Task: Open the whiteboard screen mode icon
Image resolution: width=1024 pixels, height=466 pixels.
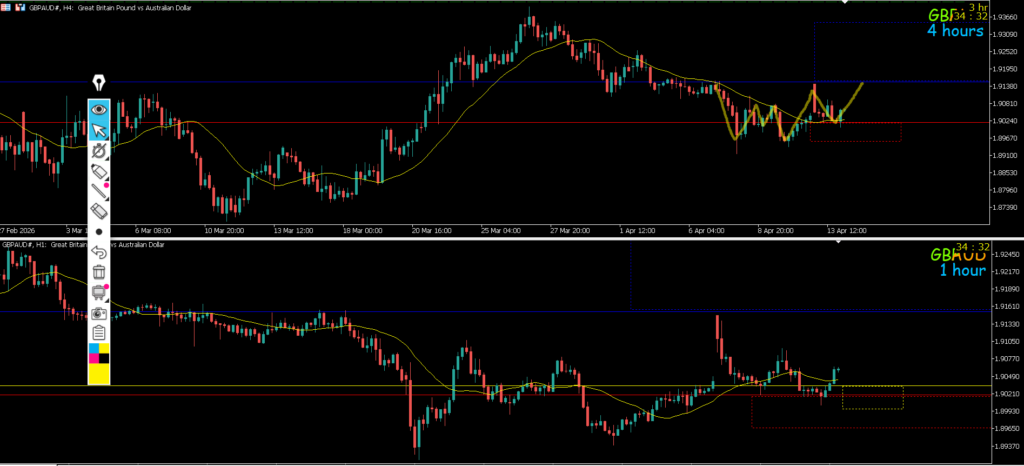Action: click(x=99, y=292)
